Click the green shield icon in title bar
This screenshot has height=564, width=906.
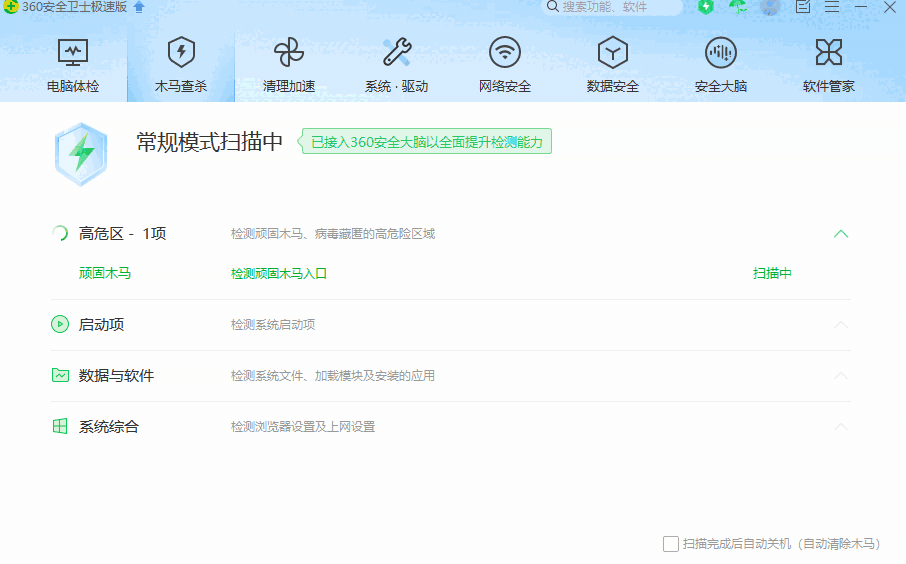(x=706, y=7)
